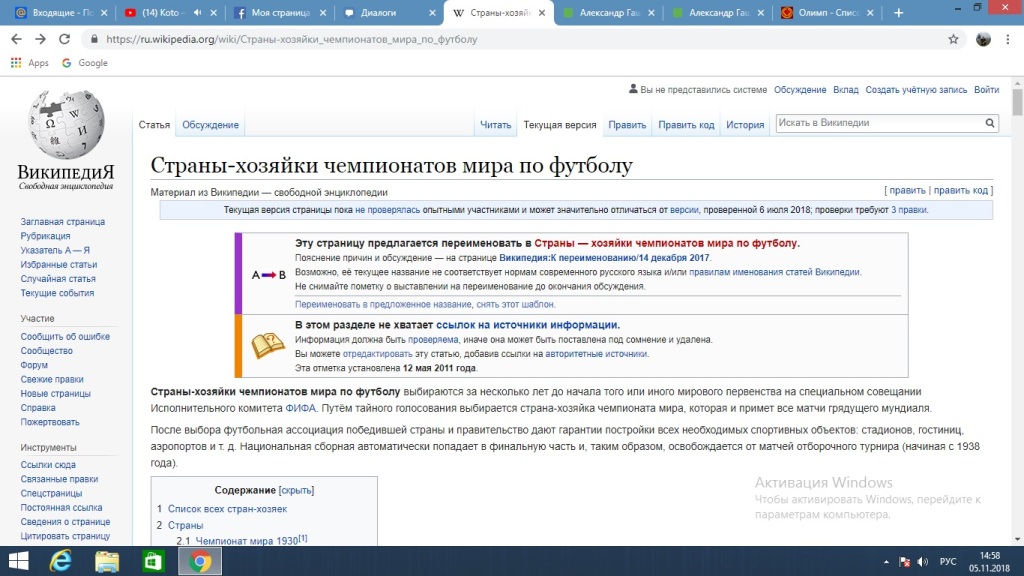Close the Диалоги tab

coord(432,12)
